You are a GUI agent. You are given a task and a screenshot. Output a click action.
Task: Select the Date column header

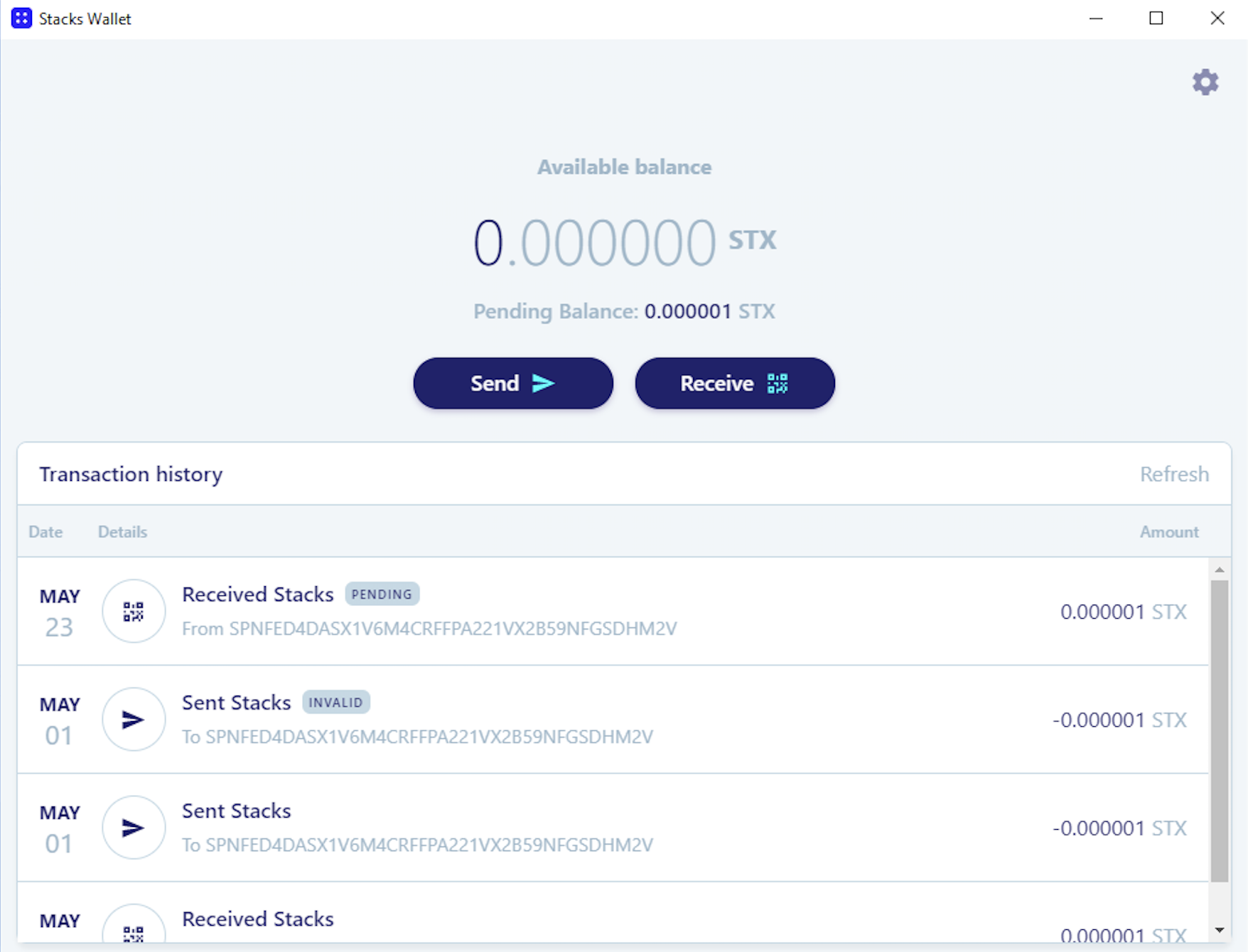pyautogui.click(x=45, y=531)
